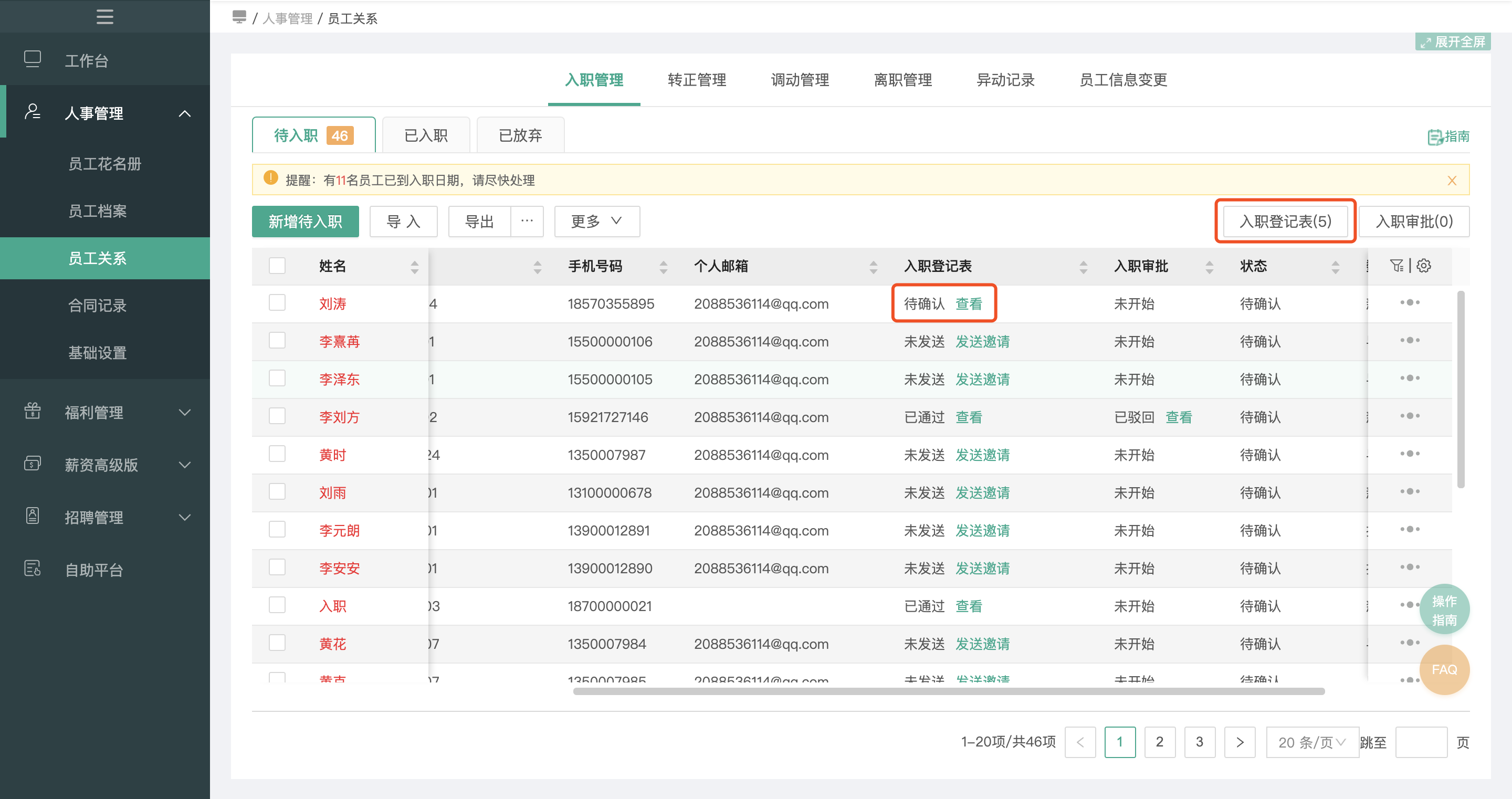Sort by 手机号码 column
The height and width of the screenshot is (799, 1512).
663,267
